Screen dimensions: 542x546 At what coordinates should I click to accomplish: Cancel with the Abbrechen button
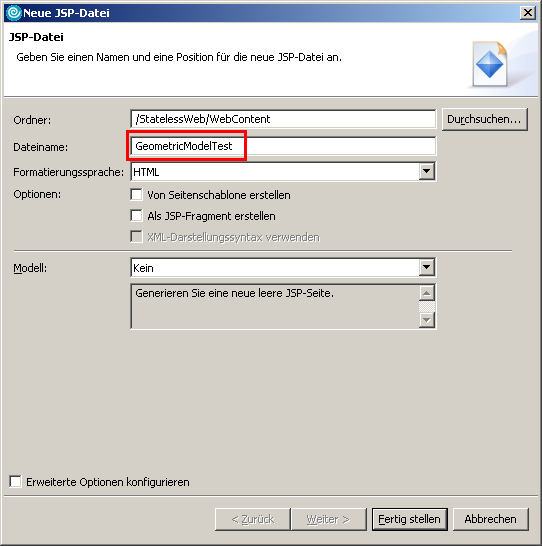point(490,519)
